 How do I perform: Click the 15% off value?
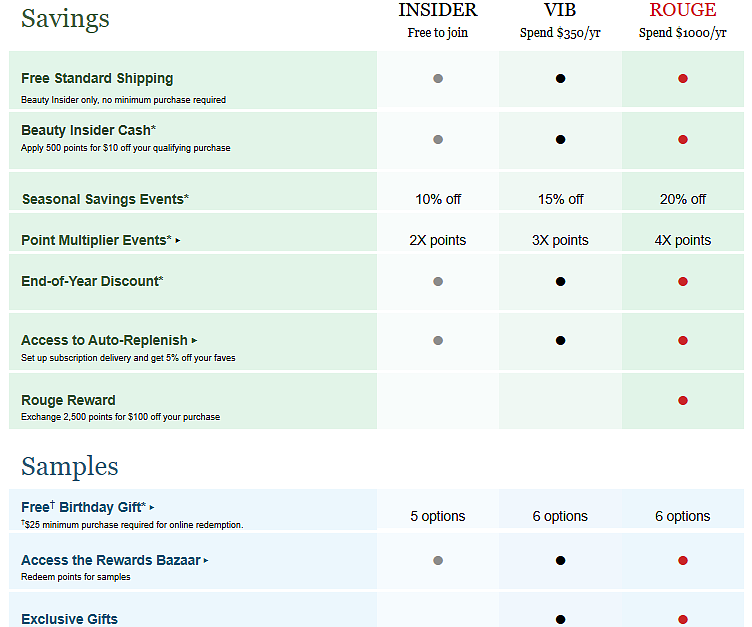pyautogui.click(x=560, y=199)
